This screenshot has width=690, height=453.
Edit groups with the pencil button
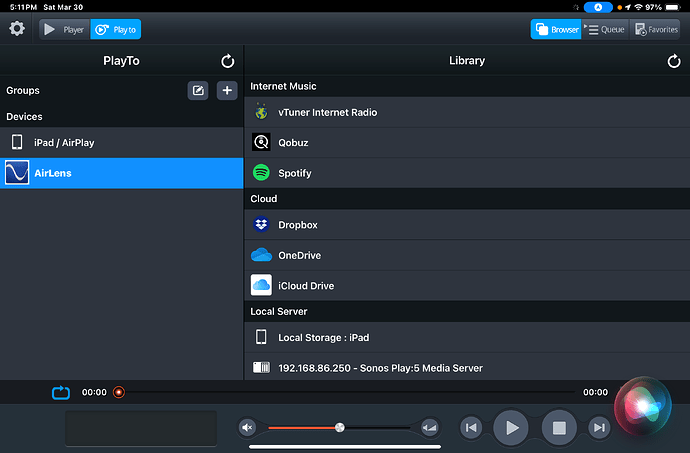(198, 90)
